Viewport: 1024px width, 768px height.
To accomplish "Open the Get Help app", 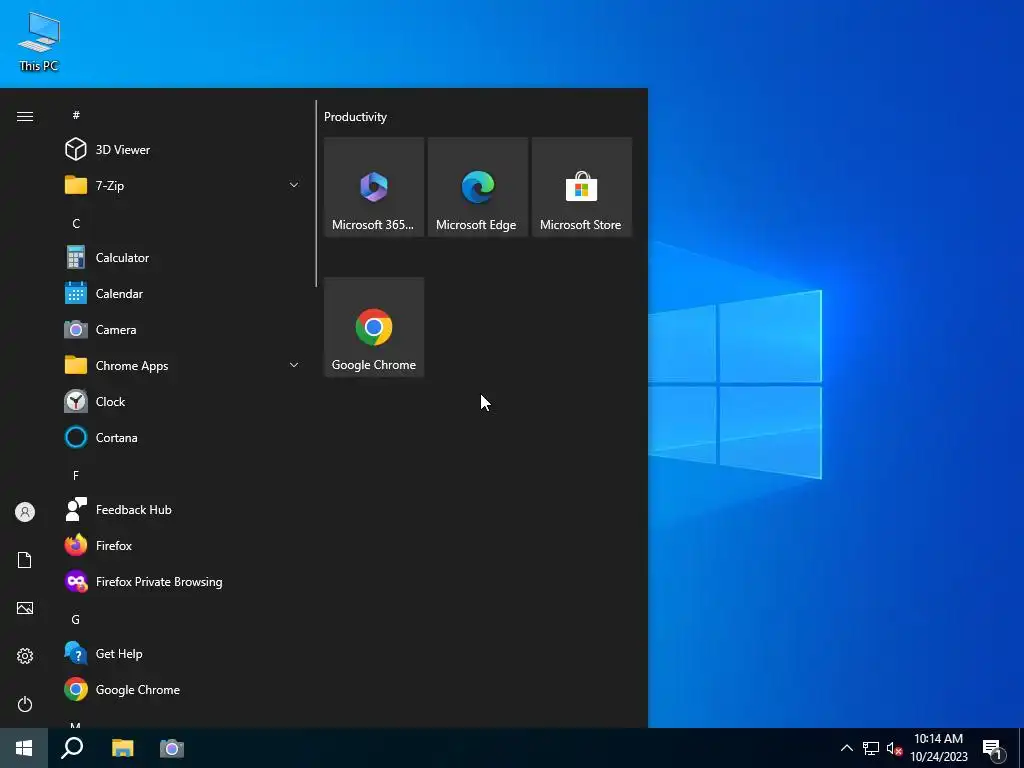I will [x=183, y=654].
